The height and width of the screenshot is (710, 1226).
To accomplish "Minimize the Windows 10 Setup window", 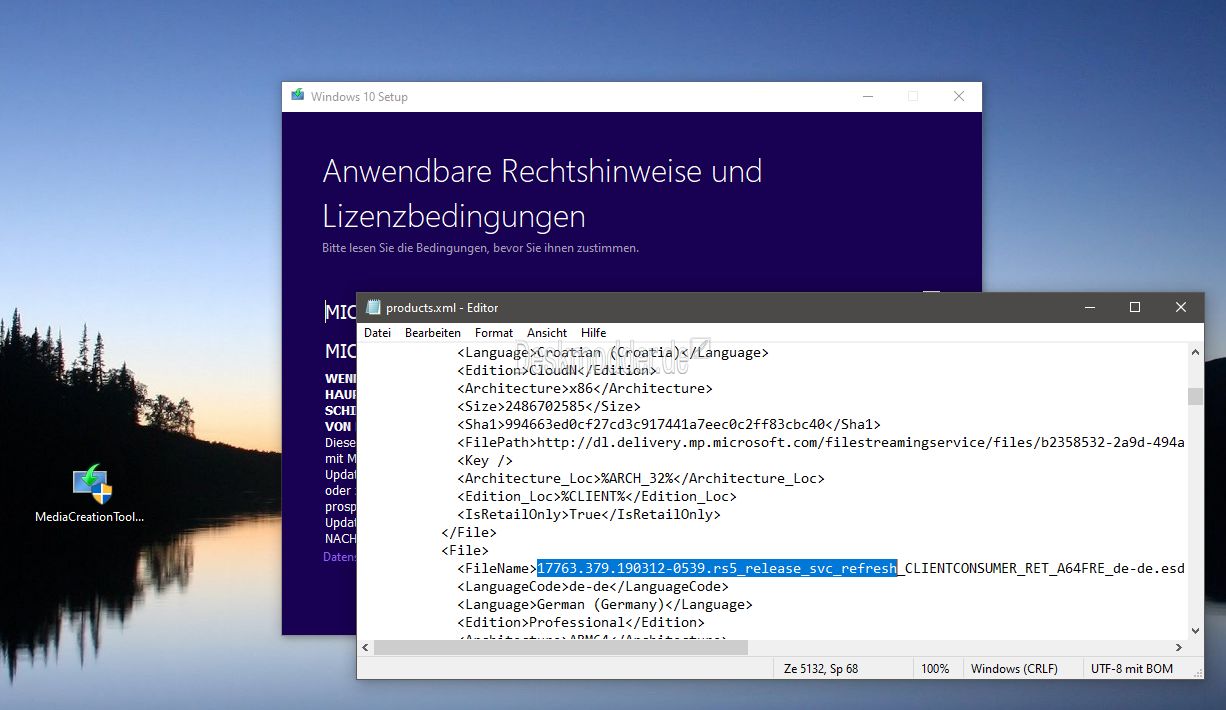I will [867, 96].
